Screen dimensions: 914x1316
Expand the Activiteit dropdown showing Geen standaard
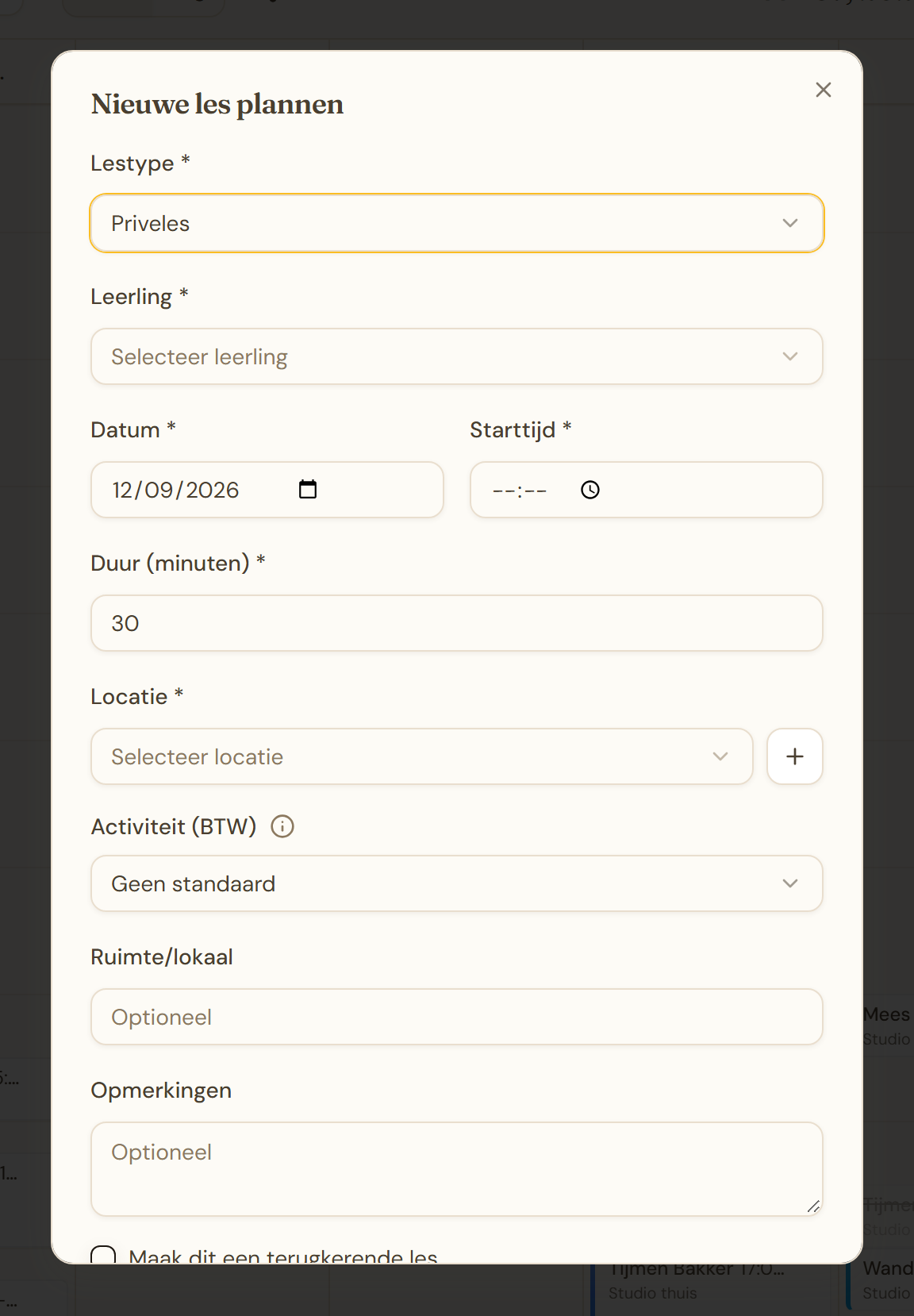coord(457,883)
